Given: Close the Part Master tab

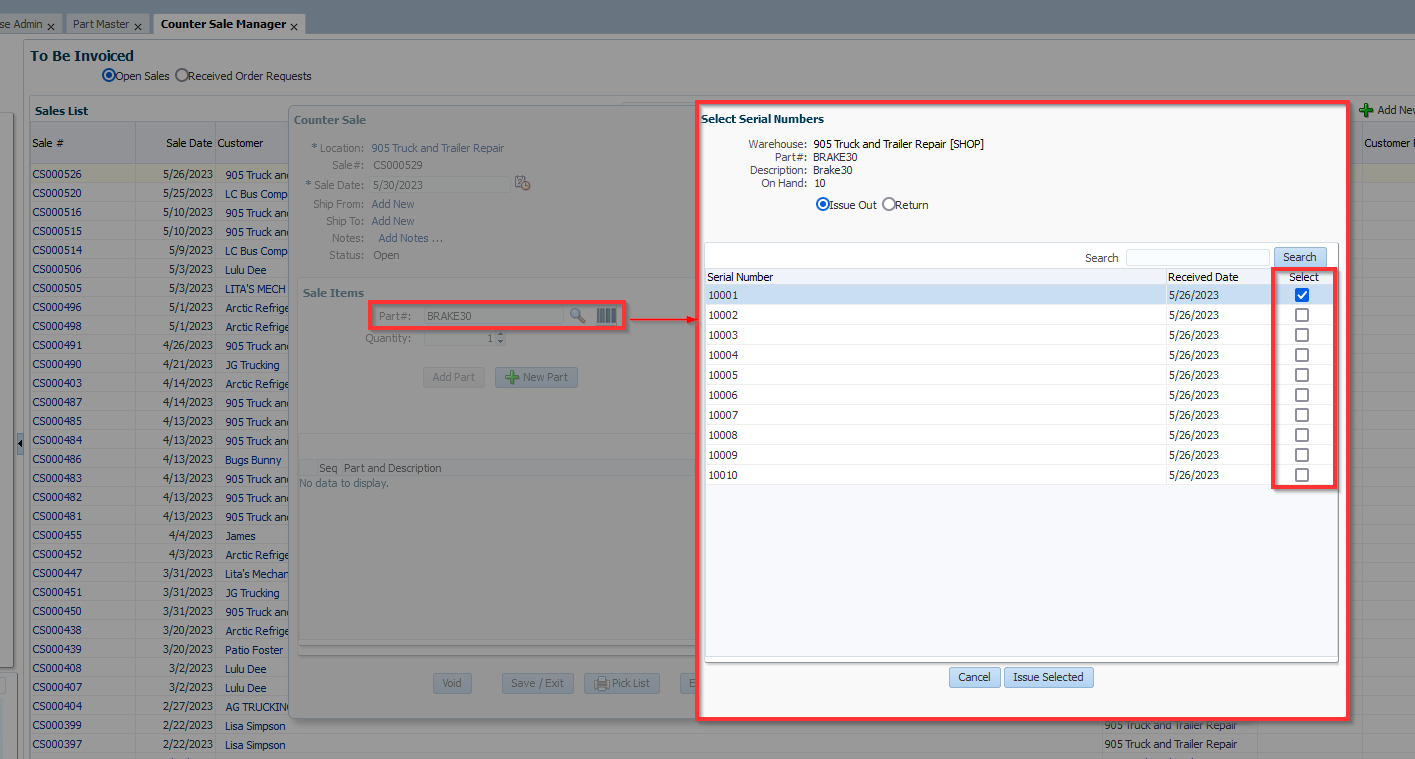Looking at the screenshot, I should click(137, 27).
